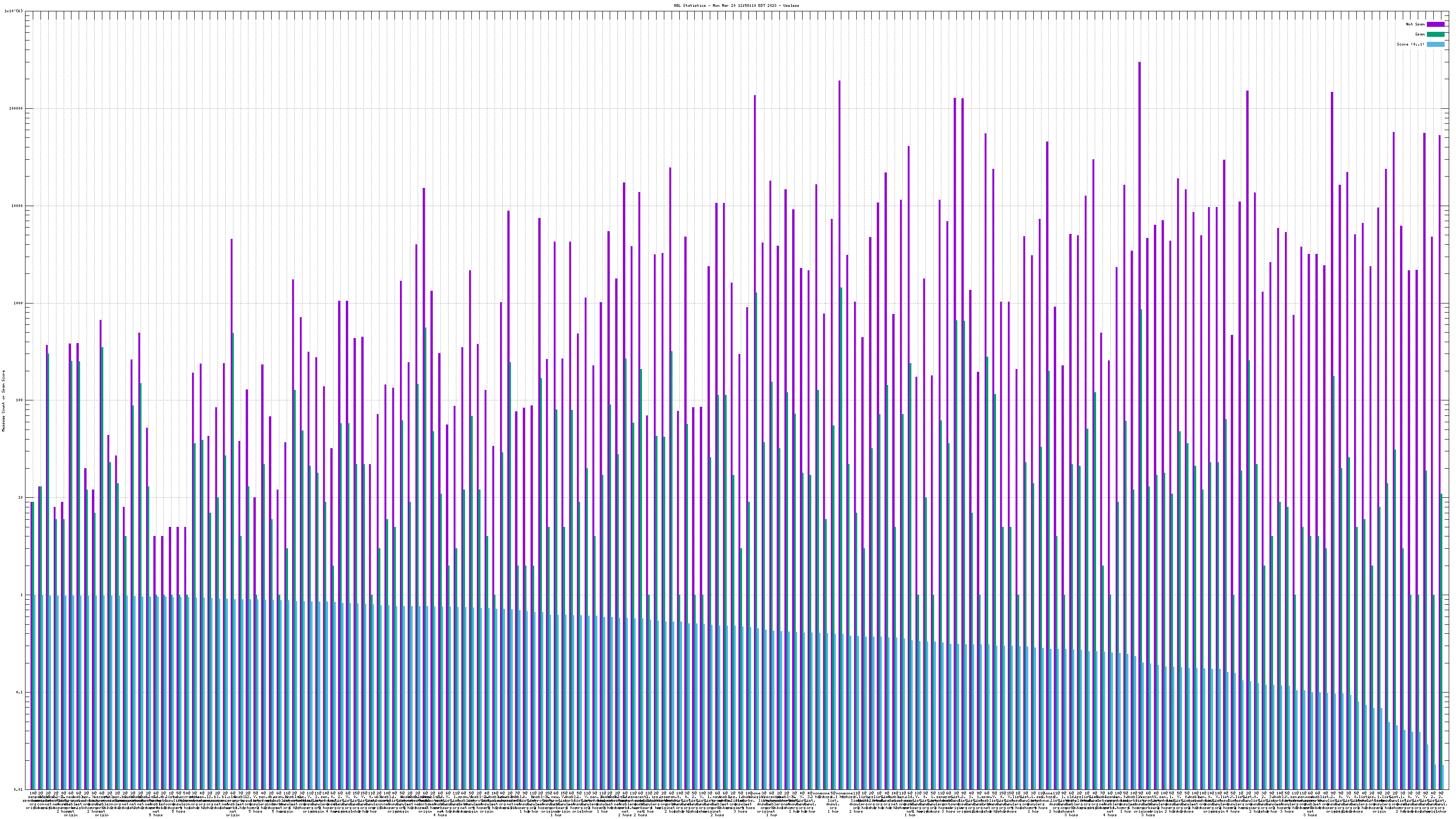Click the 1 y-axis tick label

(21, 595)
